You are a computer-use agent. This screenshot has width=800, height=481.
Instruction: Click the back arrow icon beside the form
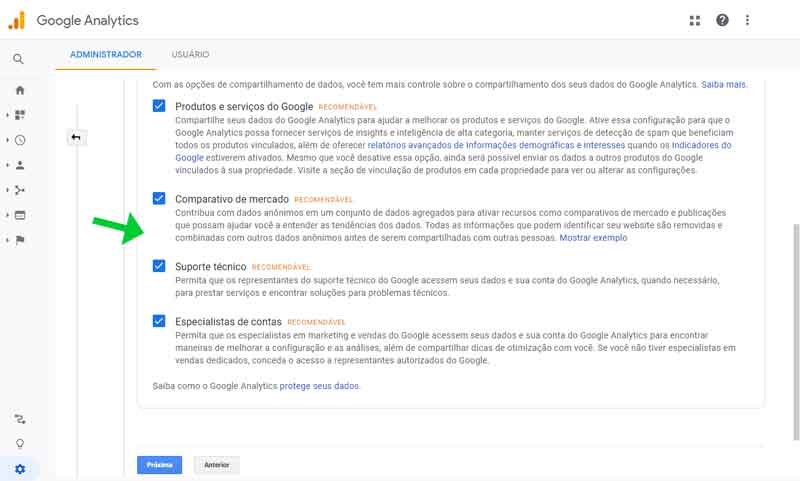76,137
